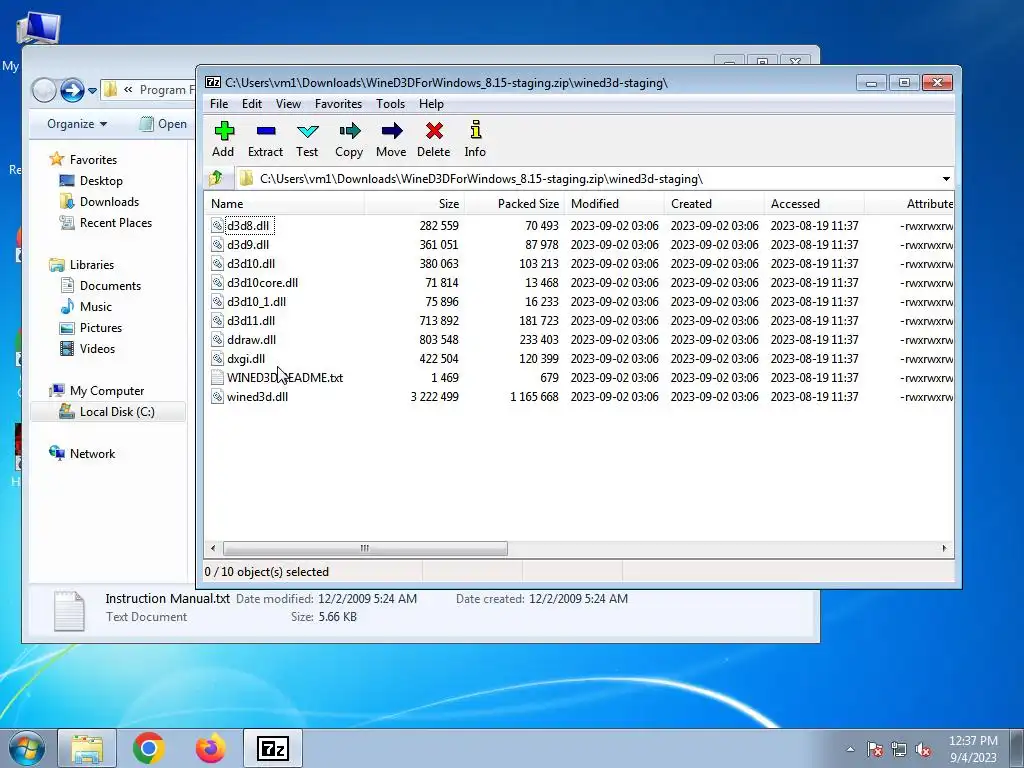Expand the 7-Zip address path dropdown
The height and width of the screenshot is (768, 1024).
[x=946, y=179]
